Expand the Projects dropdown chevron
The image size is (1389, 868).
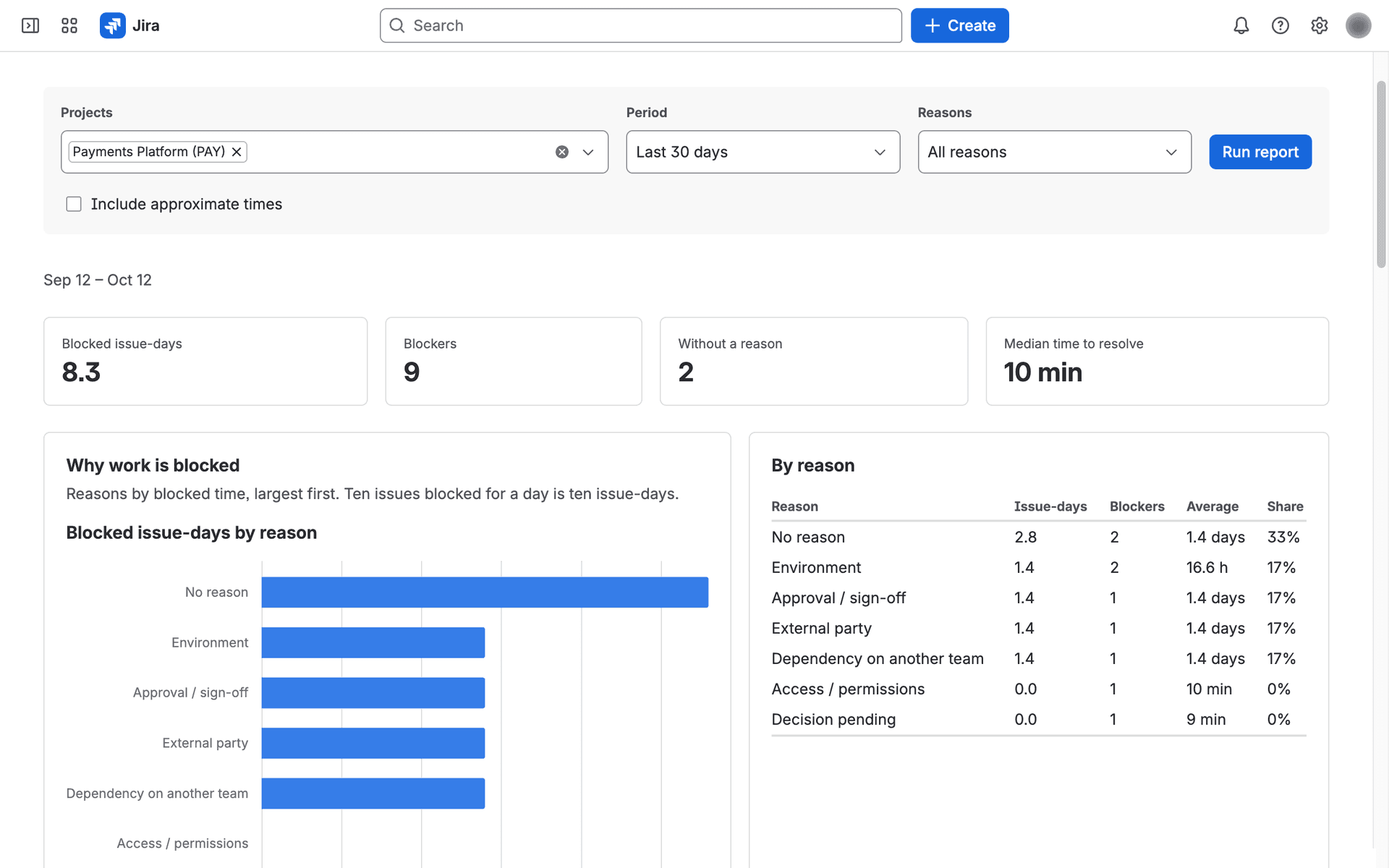click(588, 152)
